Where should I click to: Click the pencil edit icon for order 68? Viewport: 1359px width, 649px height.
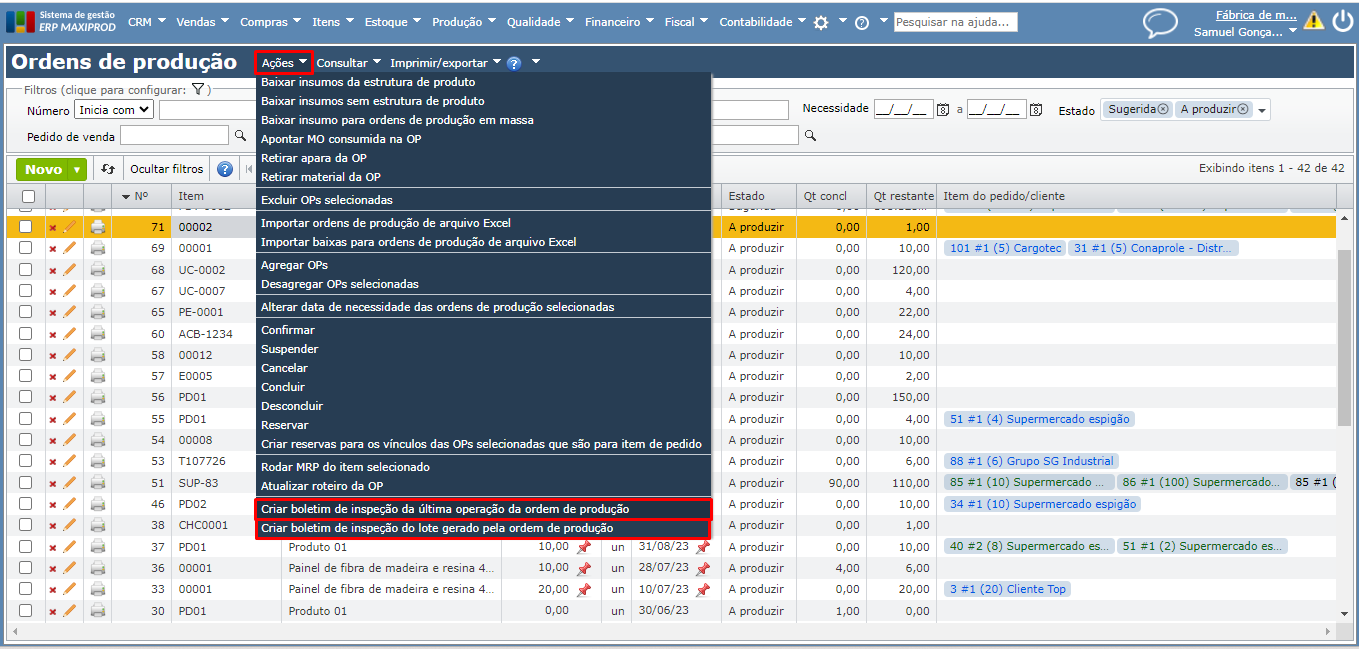(70, 270)
